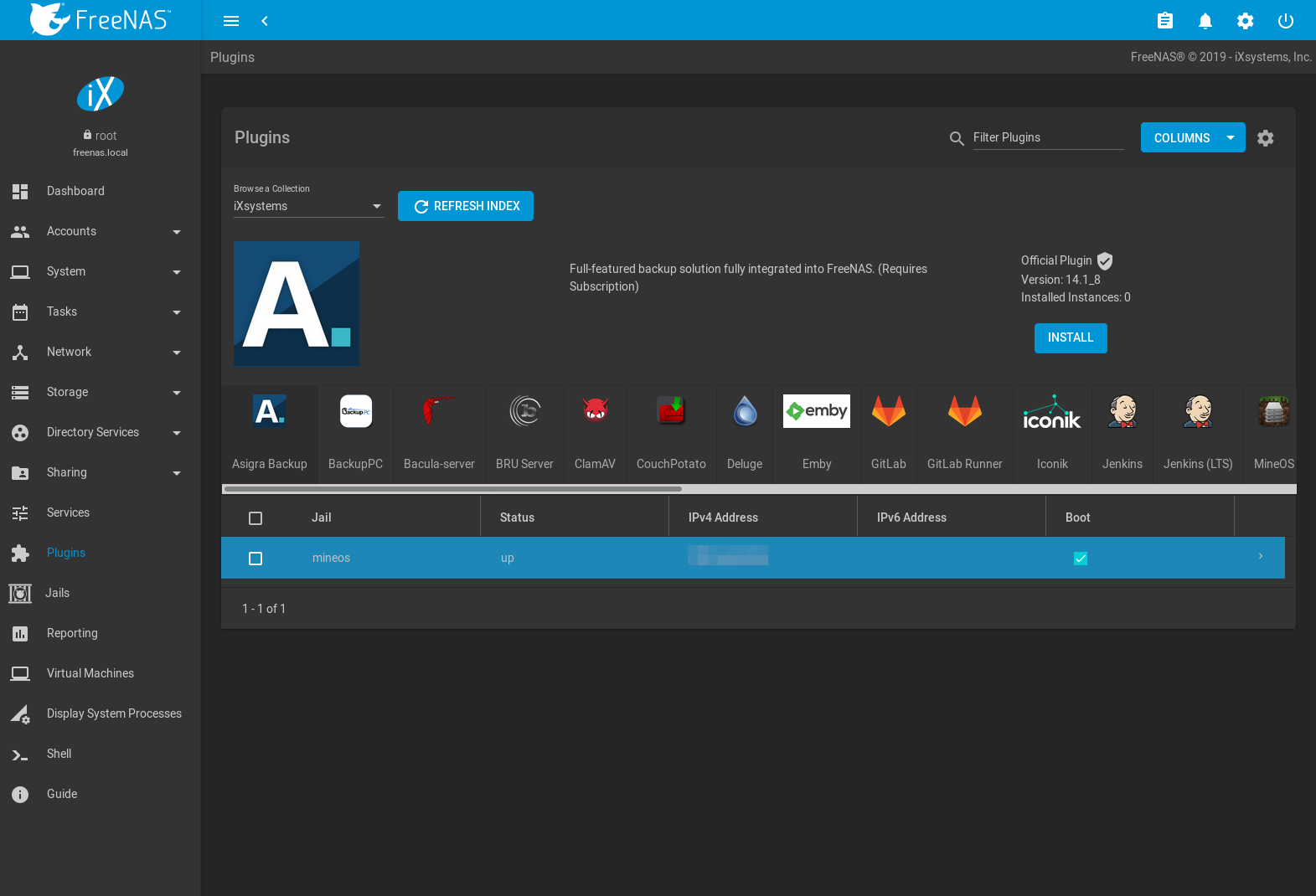Sort by the Boot column header
This screenshot has height=896, width=1316.
click(1077, 518)
